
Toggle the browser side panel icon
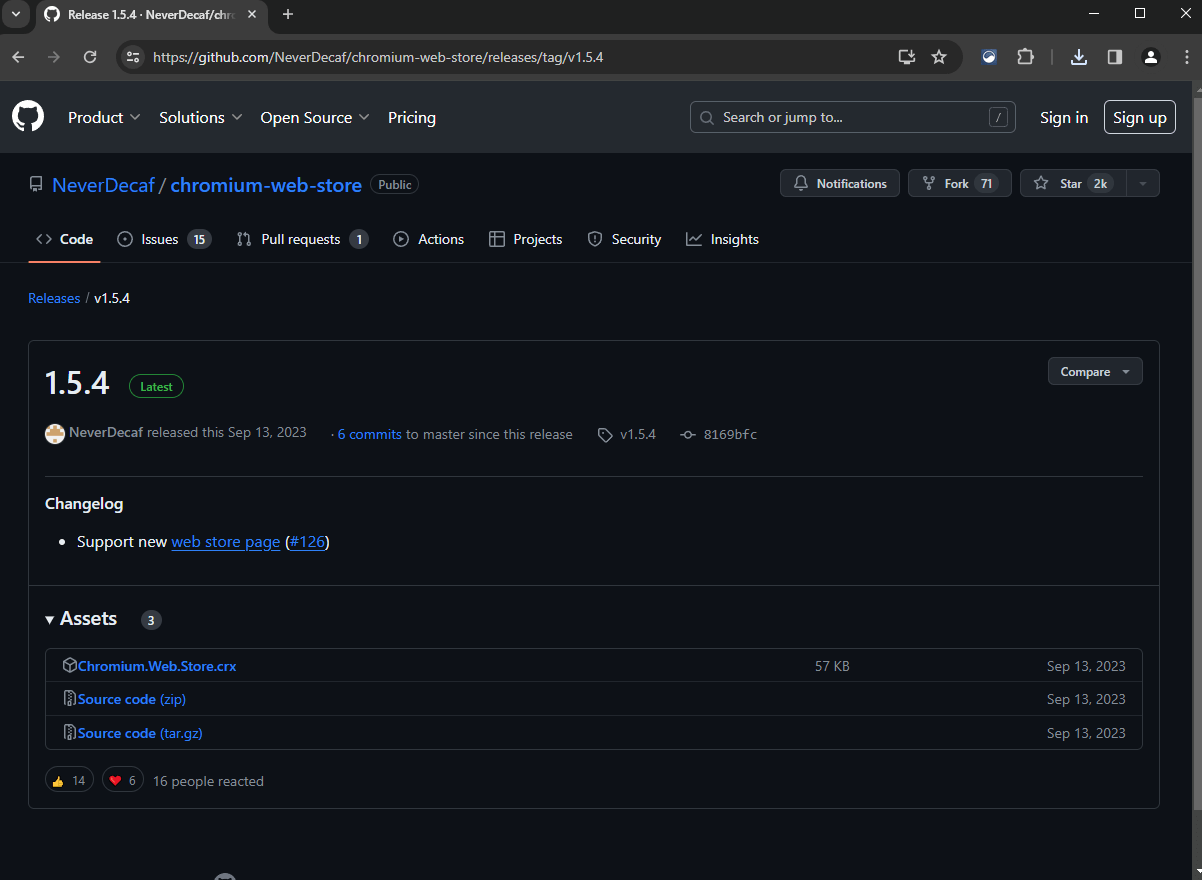pyautogui.click(x=1115, y=57)
